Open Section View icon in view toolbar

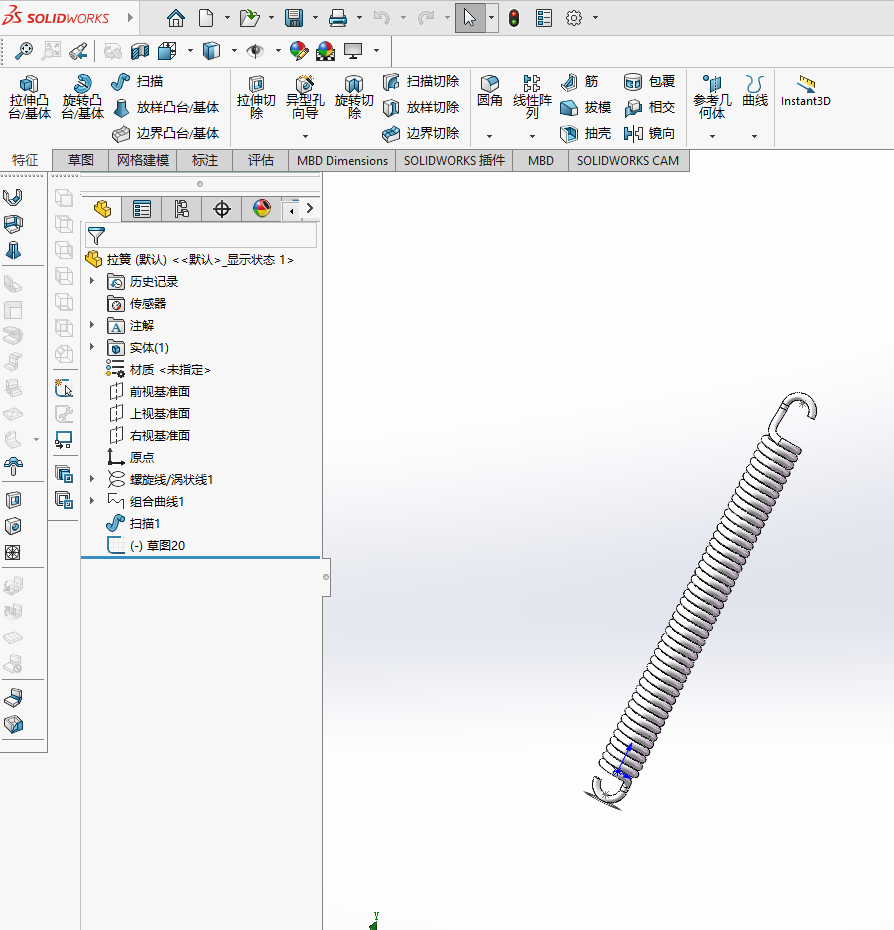140,51
